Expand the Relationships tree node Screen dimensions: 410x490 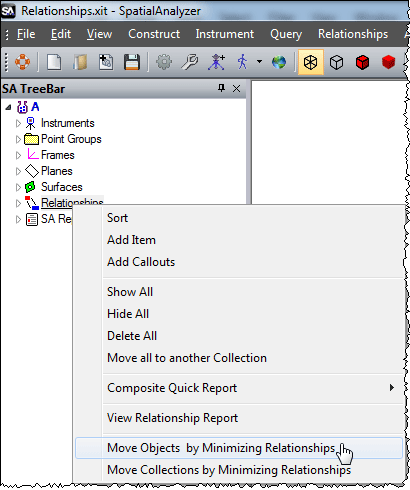18,203
